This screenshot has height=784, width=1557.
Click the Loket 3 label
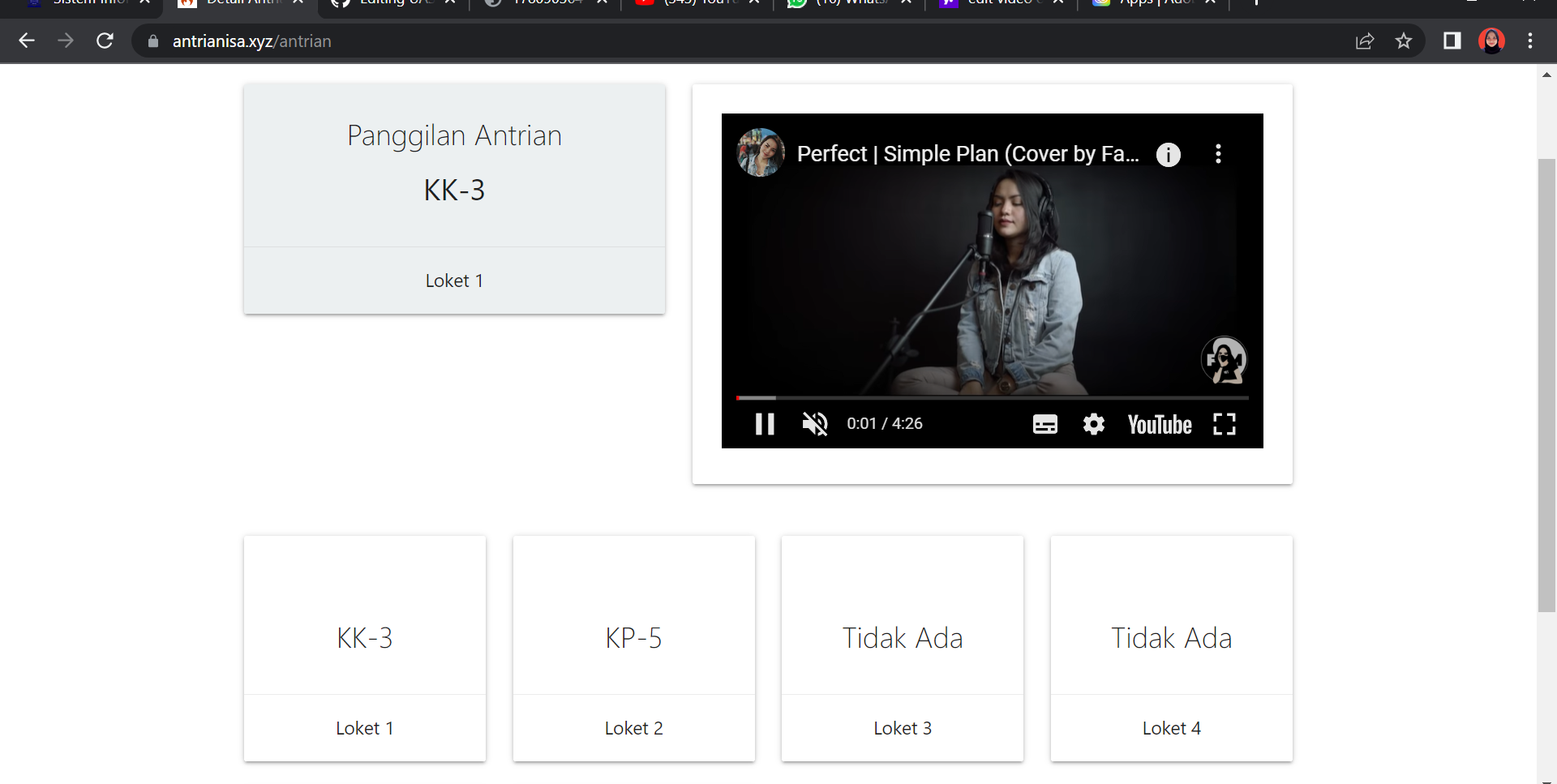pyautogui.click(x=903, y=728)
